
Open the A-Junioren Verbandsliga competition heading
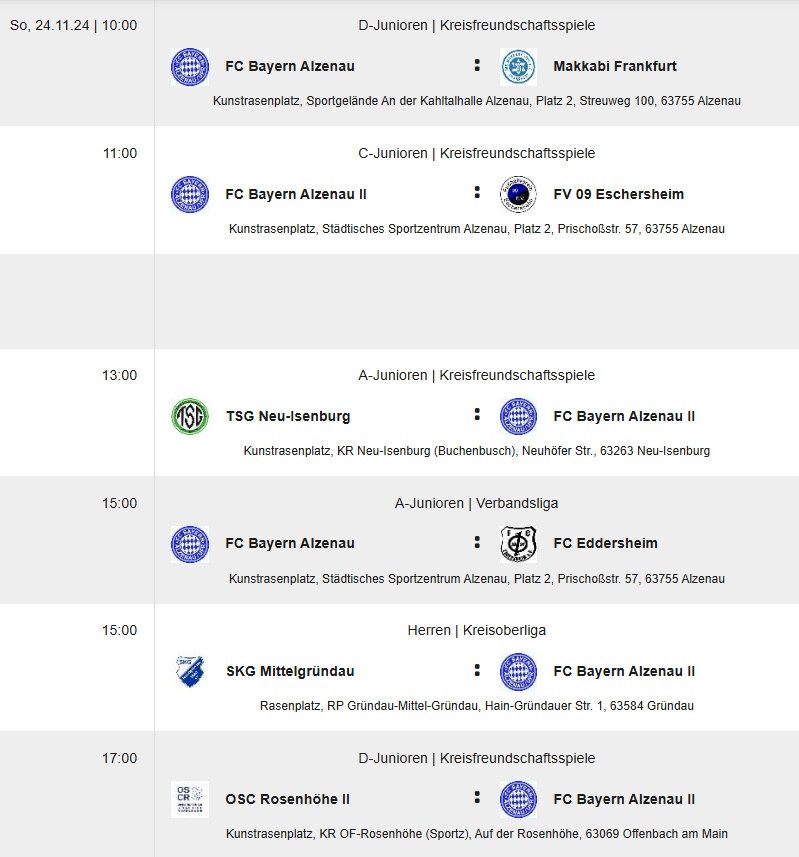coord(477,503)
